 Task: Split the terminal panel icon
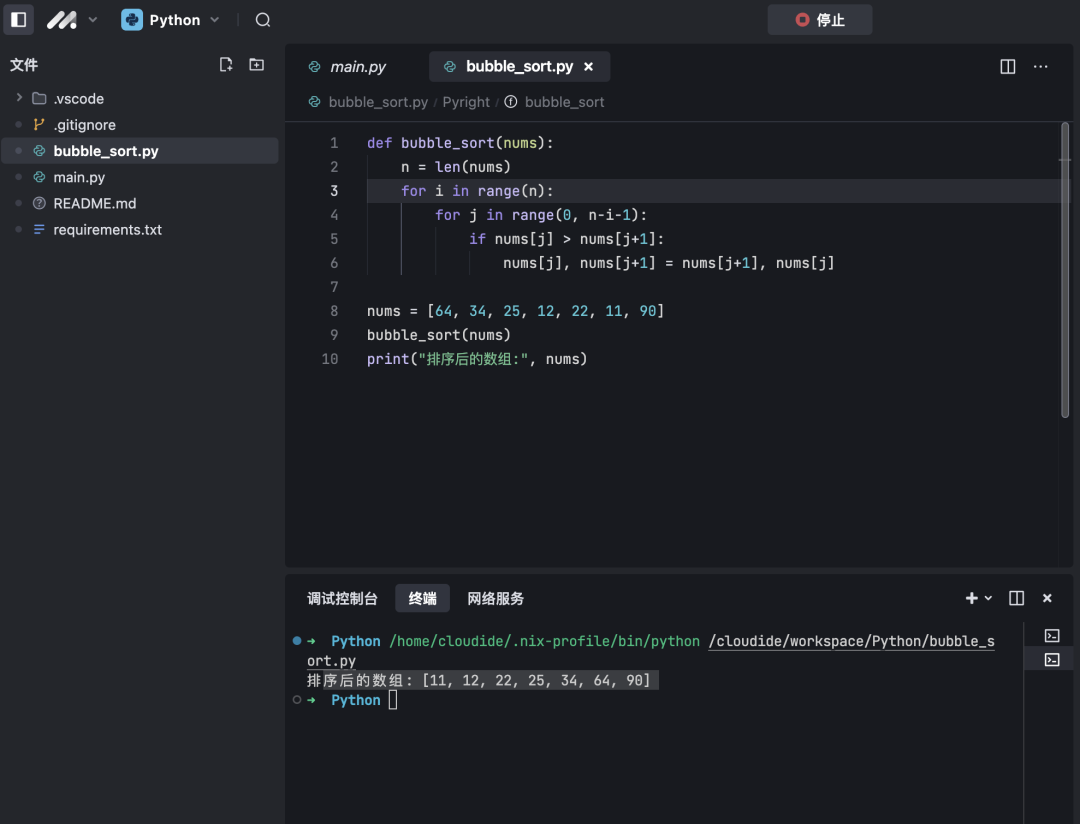click(x=1016, y=598)
